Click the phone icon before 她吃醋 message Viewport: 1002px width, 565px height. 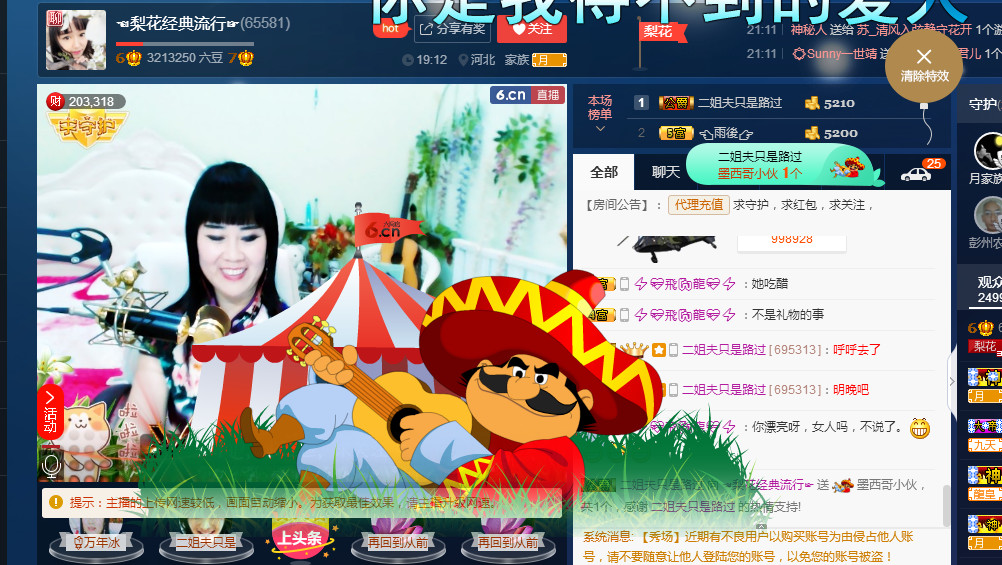pos(624,284)
